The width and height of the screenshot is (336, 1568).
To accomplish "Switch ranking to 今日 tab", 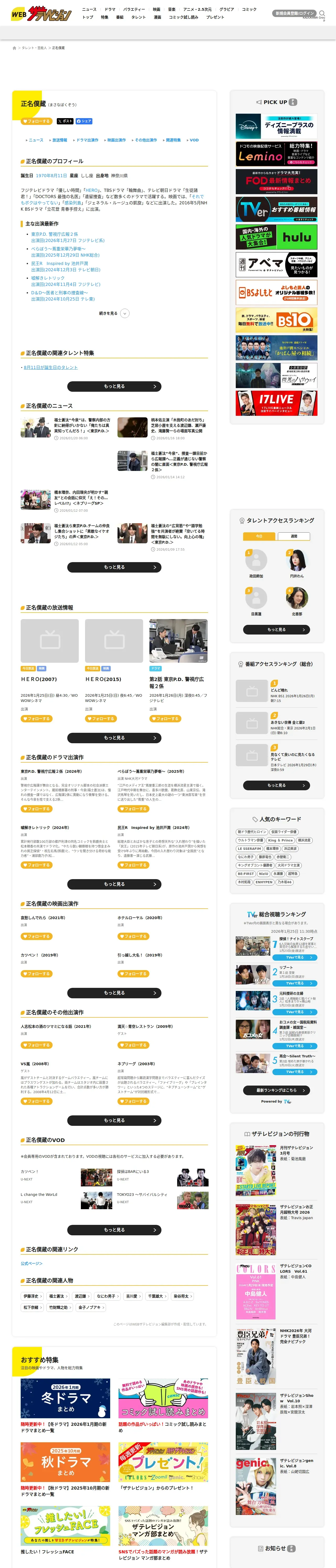I will tap(259, 536).
